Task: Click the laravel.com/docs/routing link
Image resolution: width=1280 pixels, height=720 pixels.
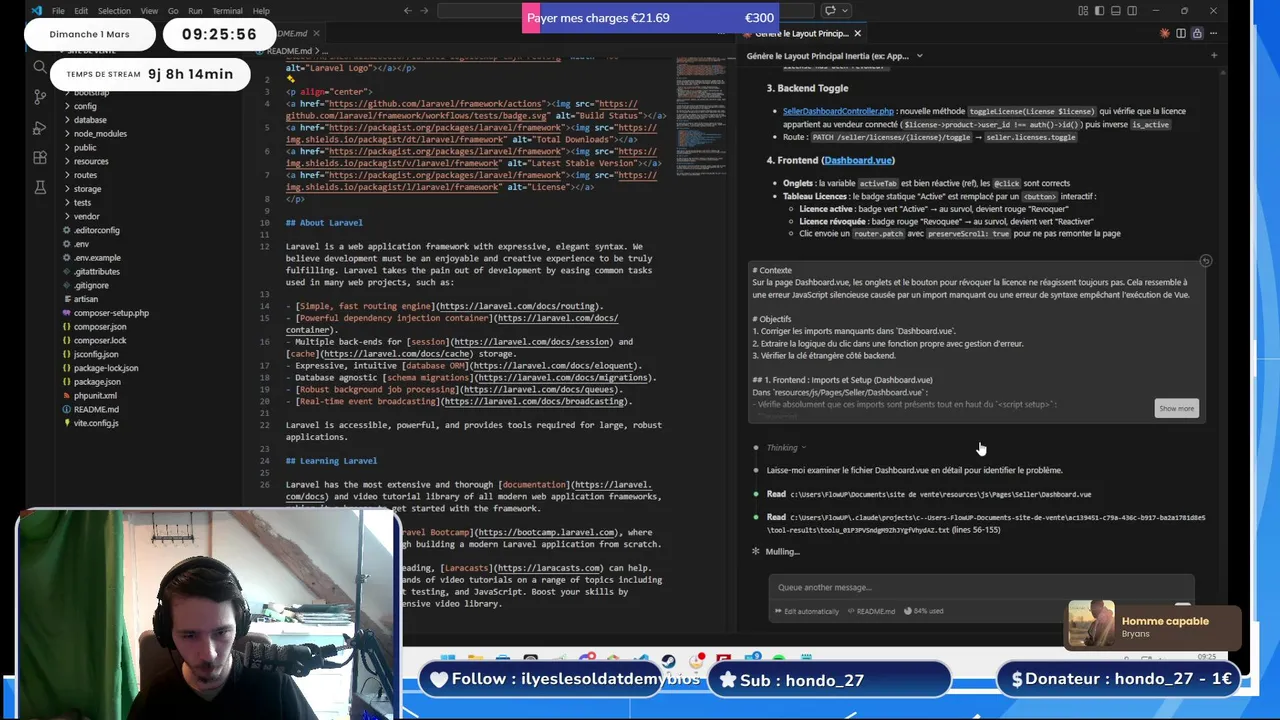Action: tap(519, 306)
